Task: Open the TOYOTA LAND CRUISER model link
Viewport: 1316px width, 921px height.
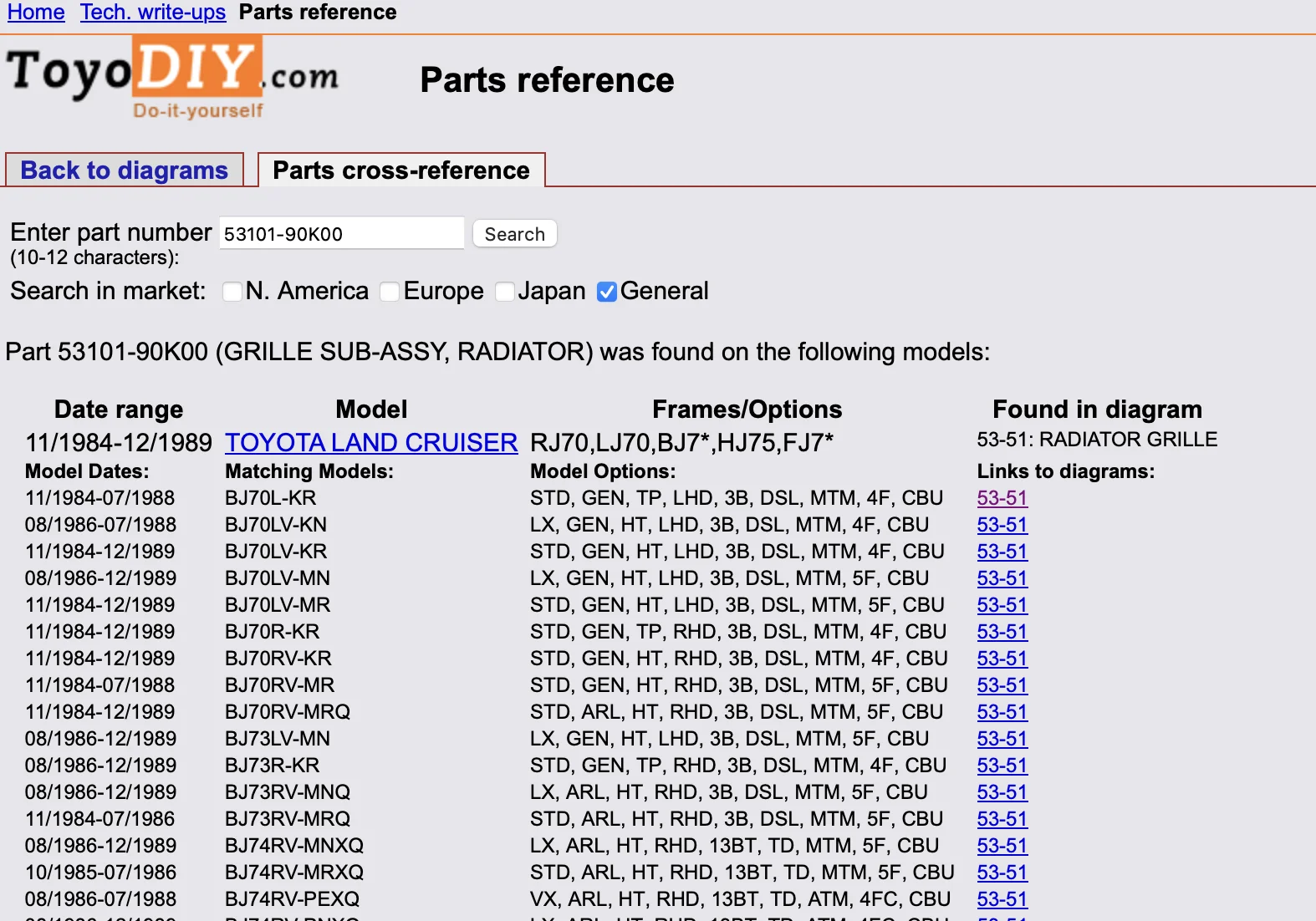Action: 371,442
